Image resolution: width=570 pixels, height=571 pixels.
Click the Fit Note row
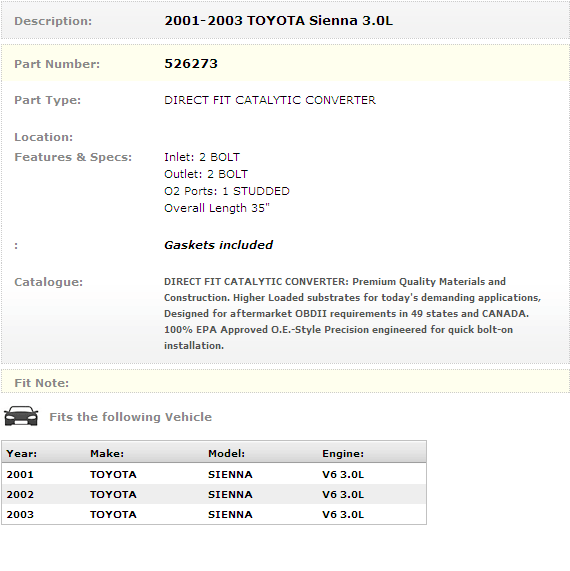pyautogui.click(x=285, y=382)
